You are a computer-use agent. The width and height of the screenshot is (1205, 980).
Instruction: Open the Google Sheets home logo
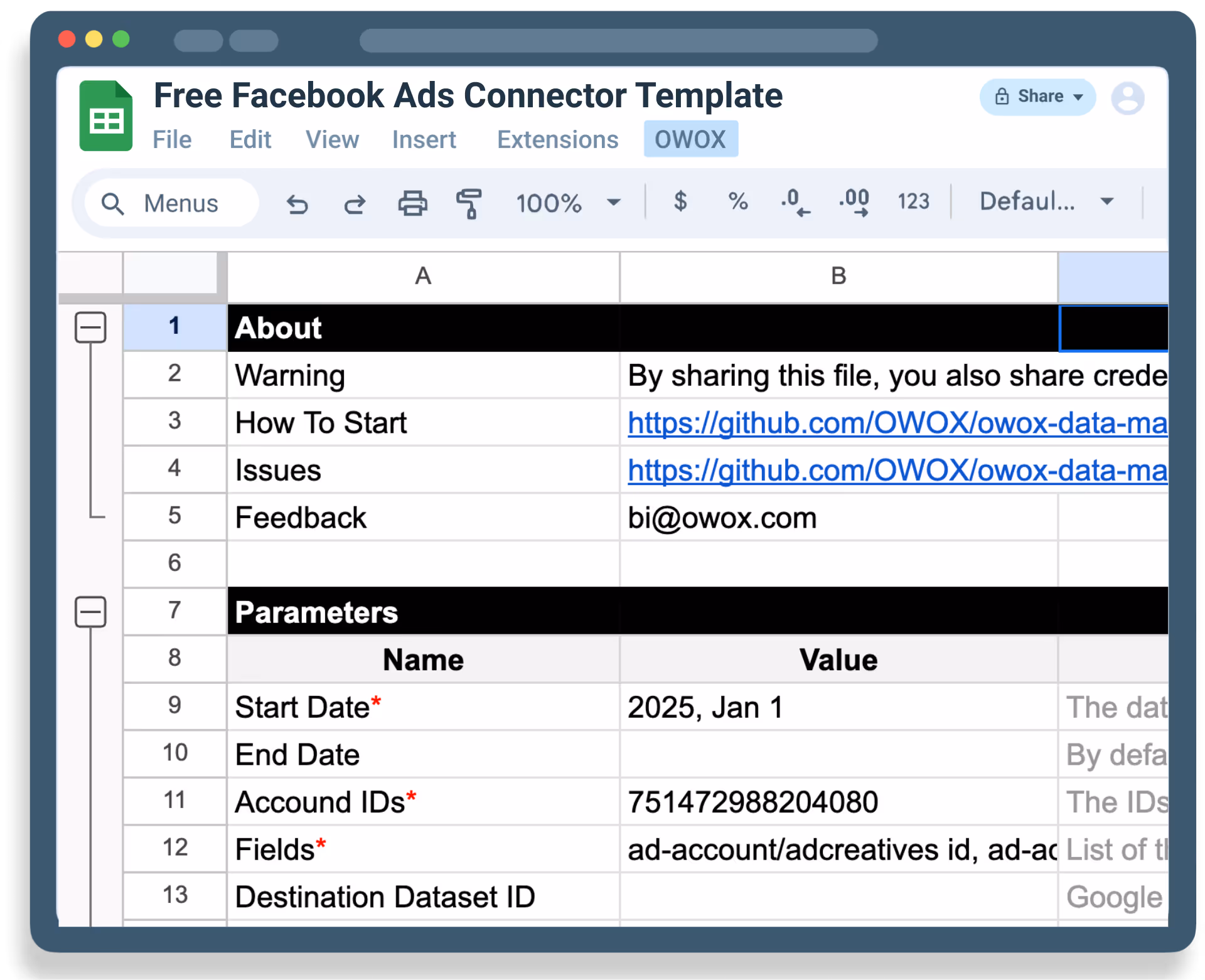(x=105, y=116)
